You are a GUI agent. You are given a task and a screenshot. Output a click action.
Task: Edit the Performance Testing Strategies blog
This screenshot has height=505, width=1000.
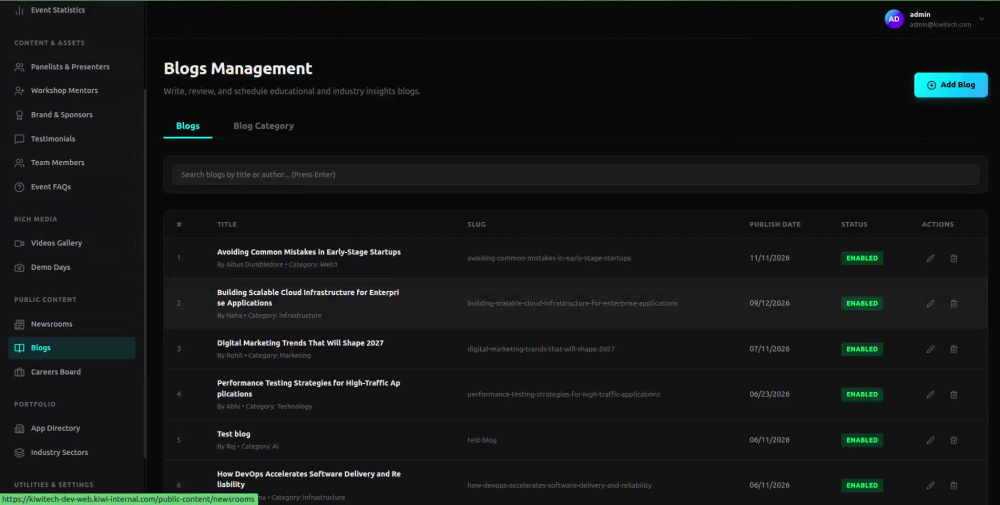(930, 395)
